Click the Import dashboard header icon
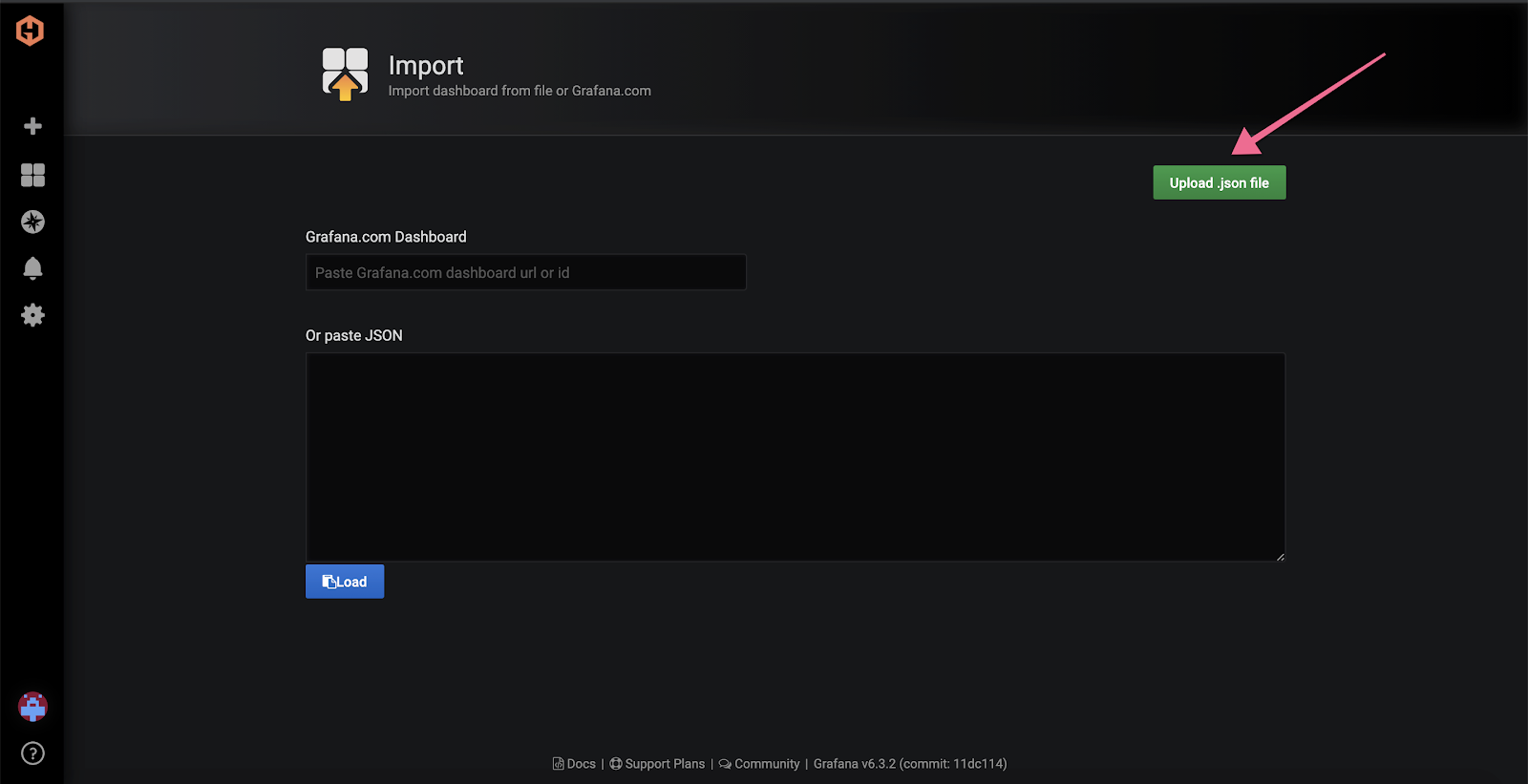The image size is (1528, 784). 345,74
